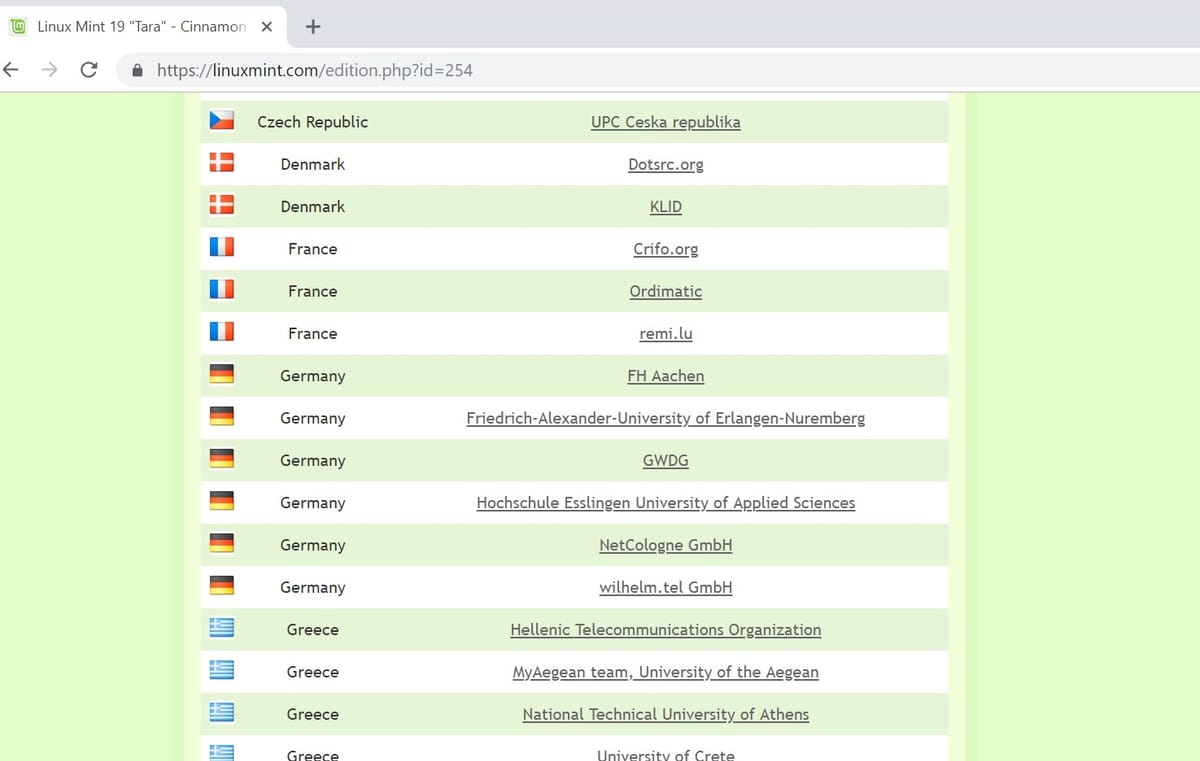Click the Germany flag in FH Aachen row
The height and width of the screenshot is (761, 1200).
point(221,375)
